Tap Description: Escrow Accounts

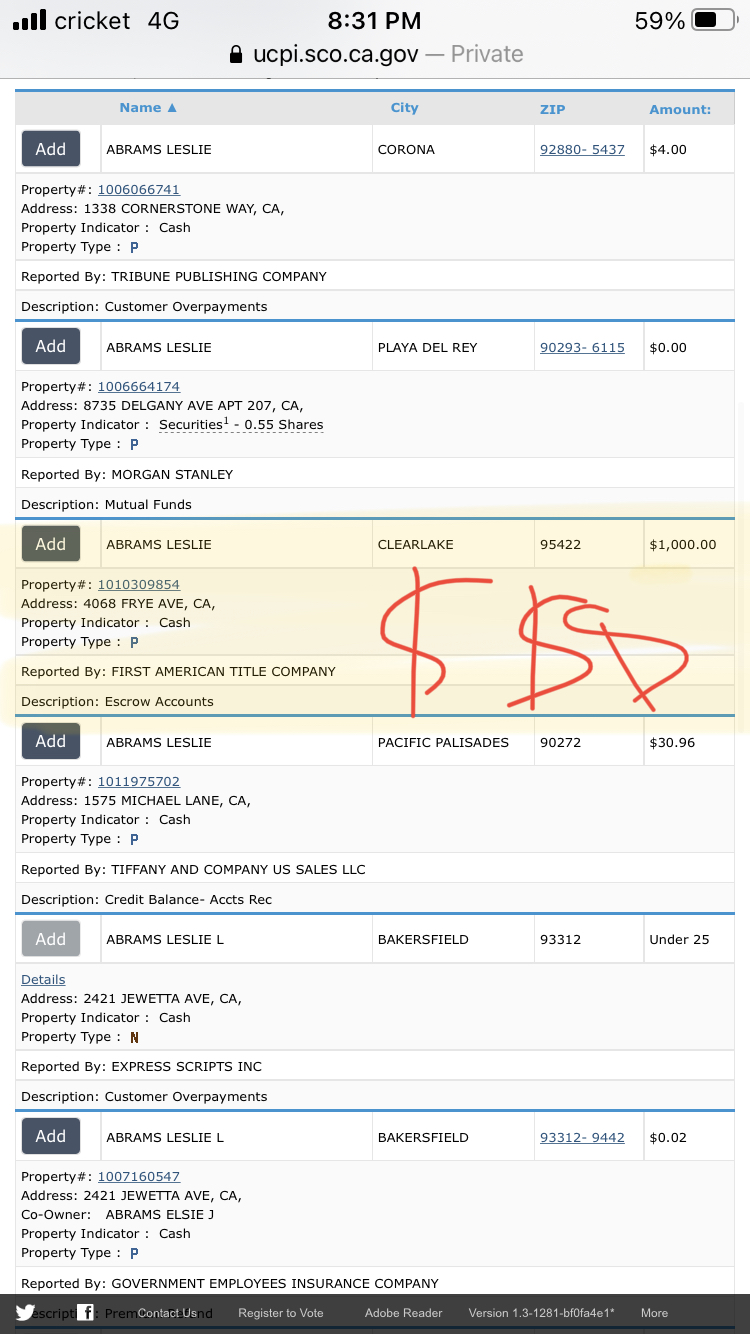click(x=117, y=701)
